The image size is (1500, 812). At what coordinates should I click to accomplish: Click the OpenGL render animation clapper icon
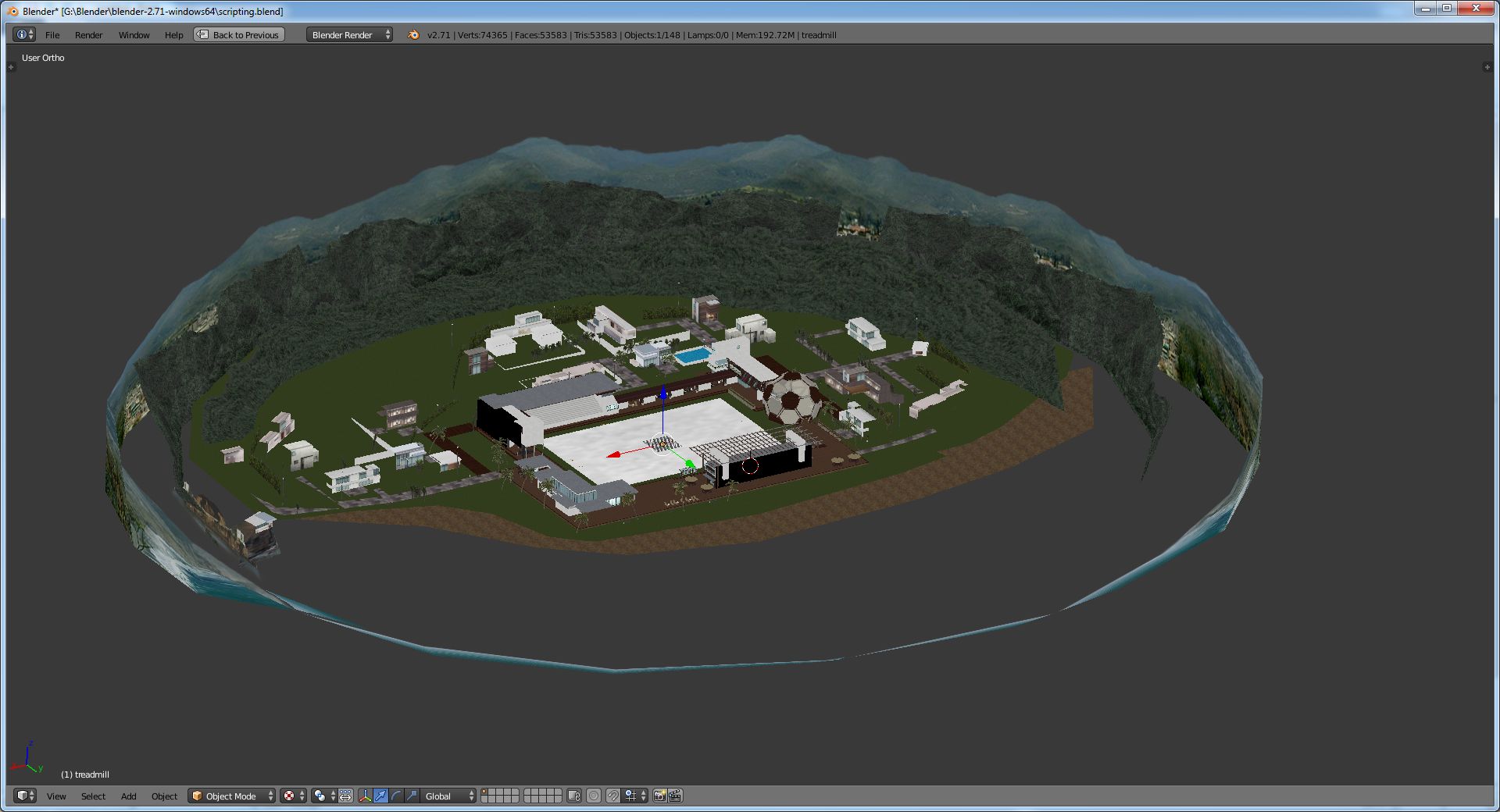point(676,796)
